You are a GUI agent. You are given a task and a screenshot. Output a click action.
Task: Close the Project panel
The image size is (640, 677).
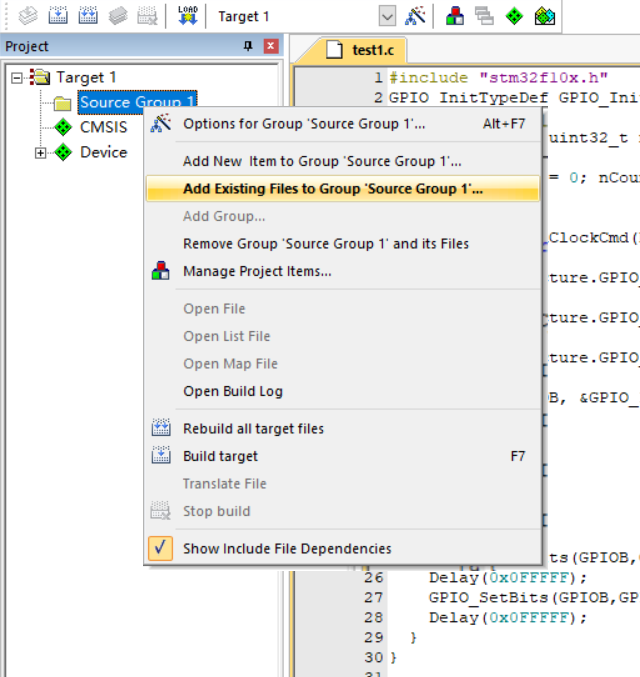[271, 46]
